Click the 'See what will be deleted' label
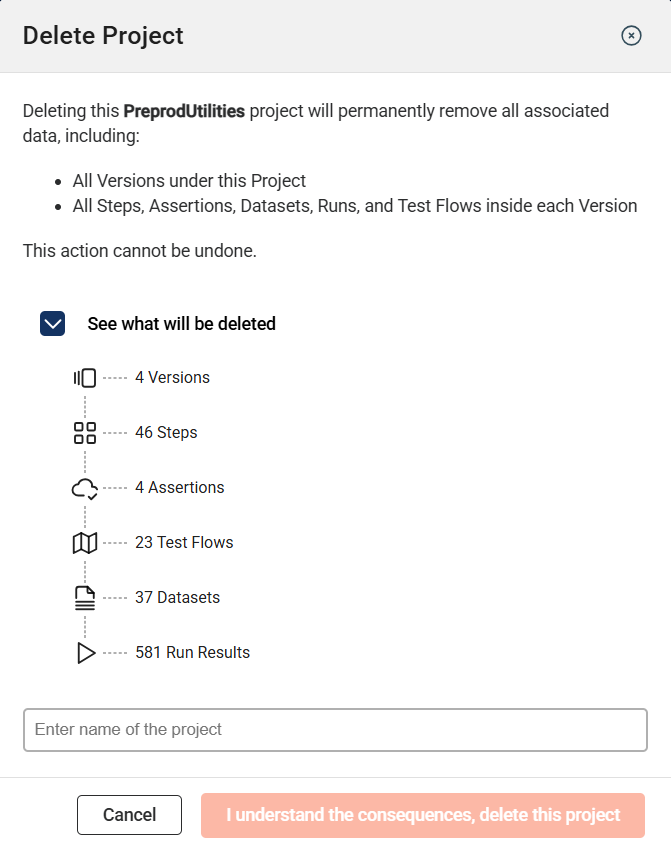This screenshot has width=671, height=847. click(181, 324)
